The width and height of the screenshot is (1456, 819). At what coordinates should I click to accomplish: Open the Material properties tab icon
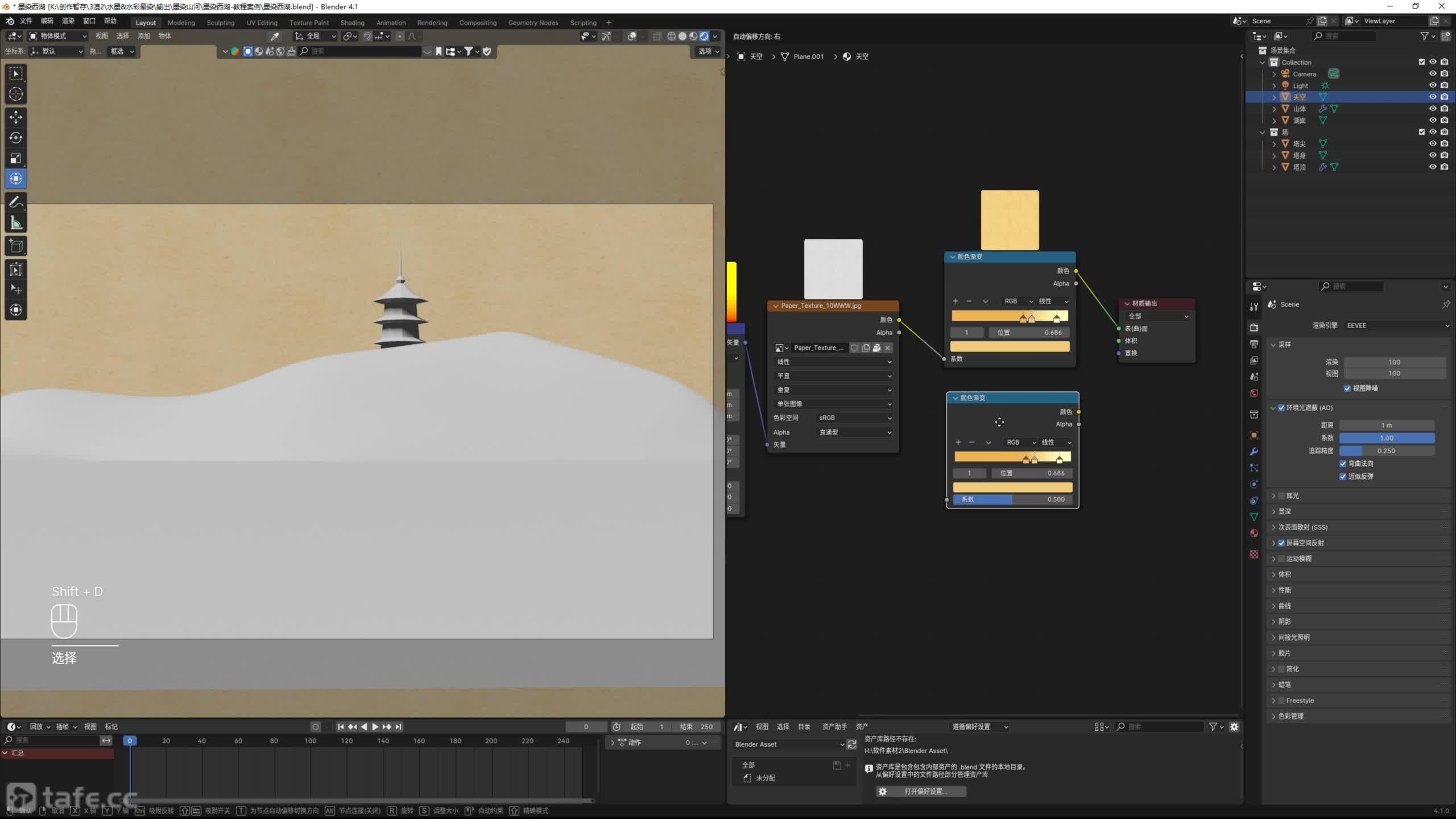point(1254,533)
